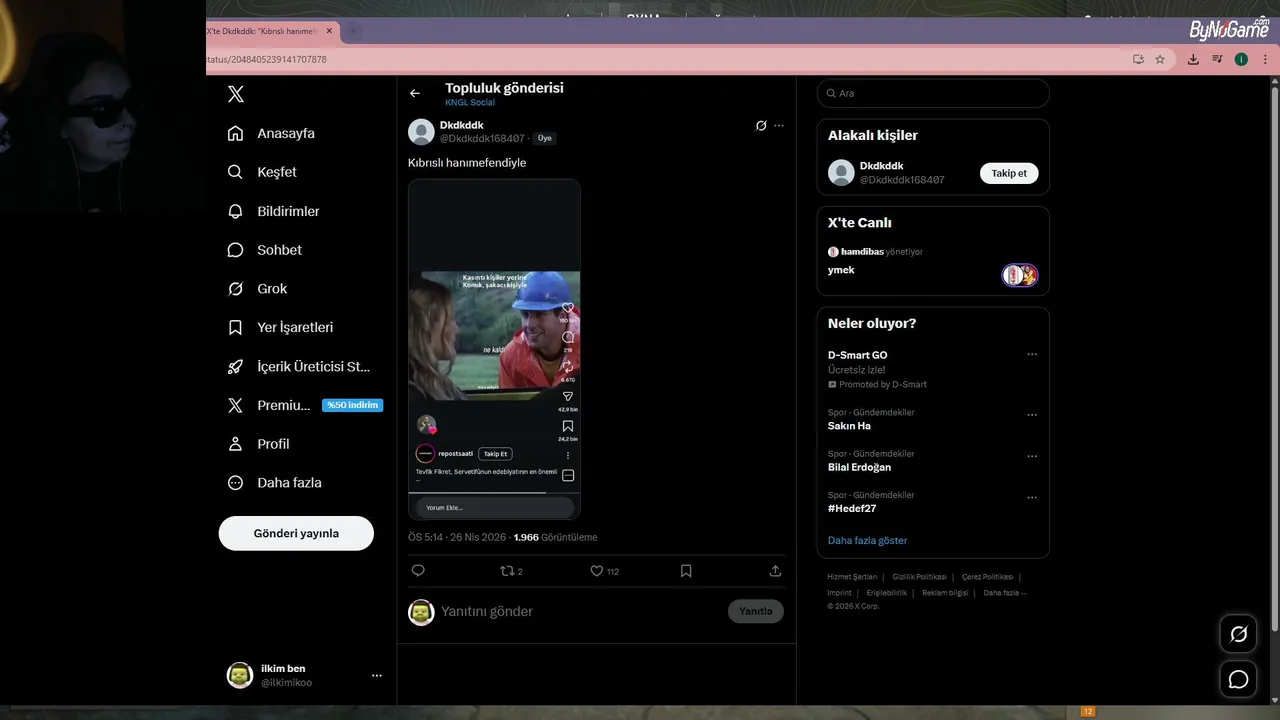Open browser downloads icon

coord(1193,60)
